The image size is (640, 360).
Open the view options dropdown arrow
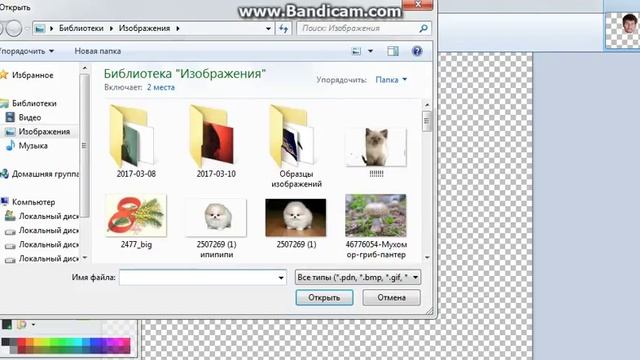click(x=370, y=51)
